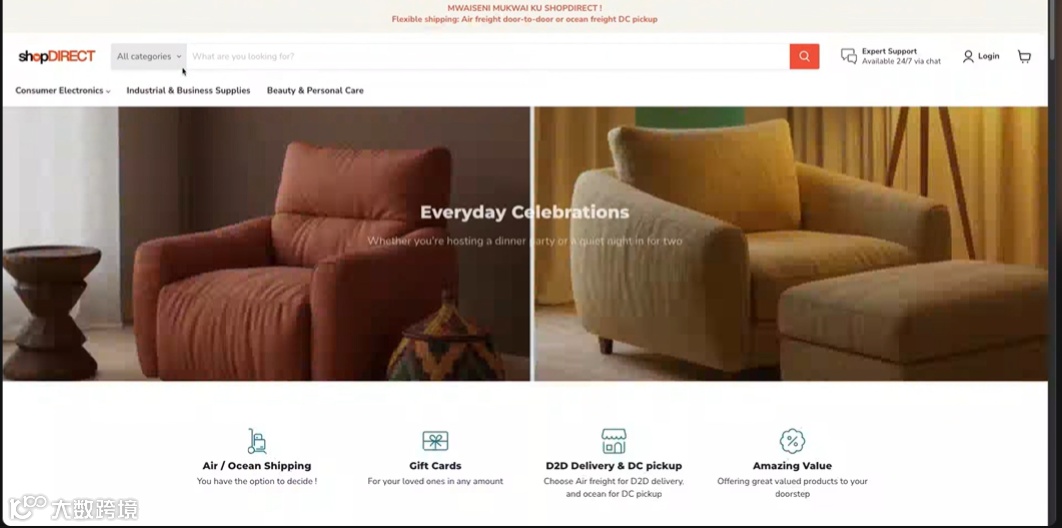Expand the Consumer Electronics menu
This screenshot has width=1062, height=528.
pyautogui.click(x=62, y=90)
